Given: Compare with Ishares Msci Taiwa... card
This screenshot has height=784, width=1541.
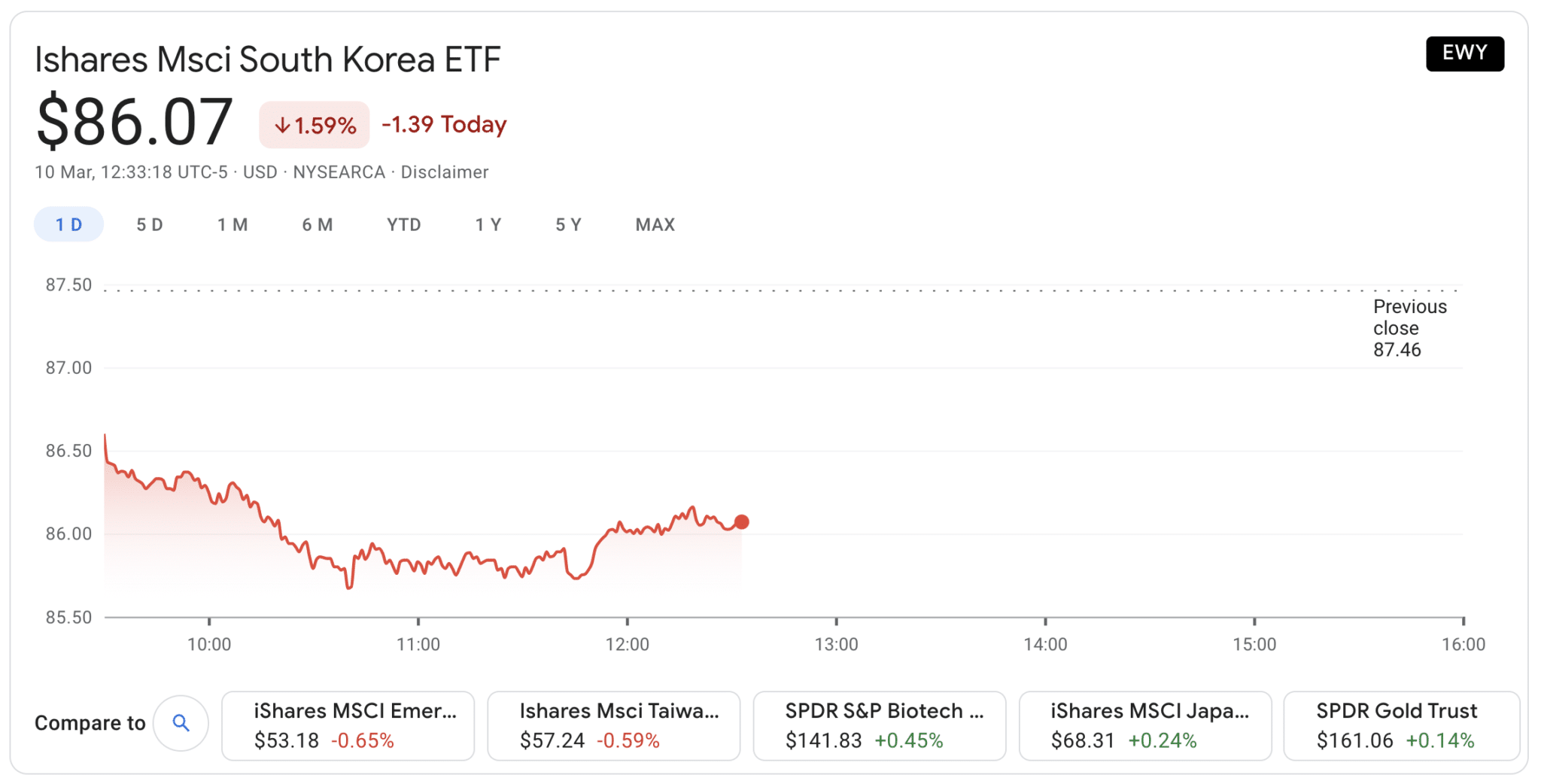Looking at the screenshot, I should pos(613,725).
